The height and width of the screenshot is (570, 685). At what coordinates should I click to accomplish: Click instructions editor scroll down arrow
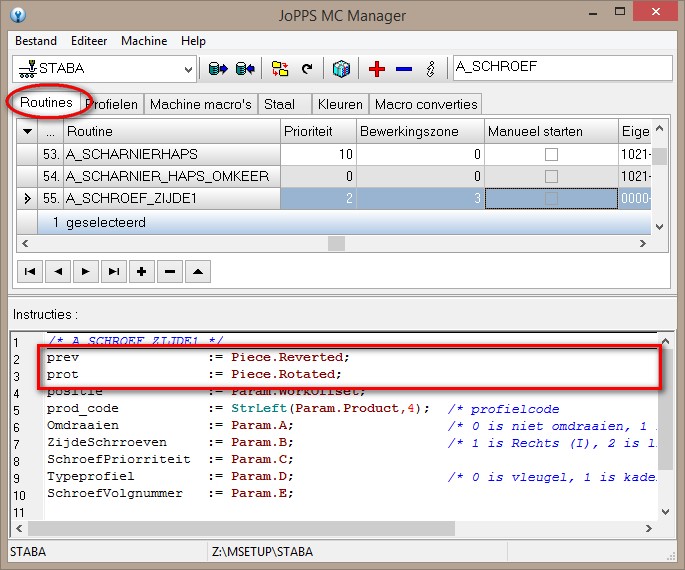[x=665, y=511]
